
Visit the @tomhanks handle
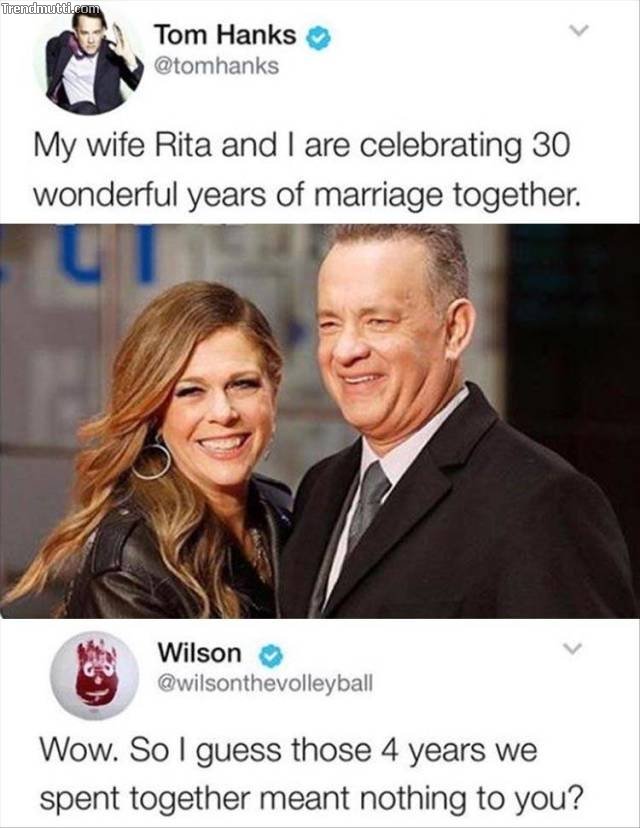pyautogui.click(x=216, y=66)
